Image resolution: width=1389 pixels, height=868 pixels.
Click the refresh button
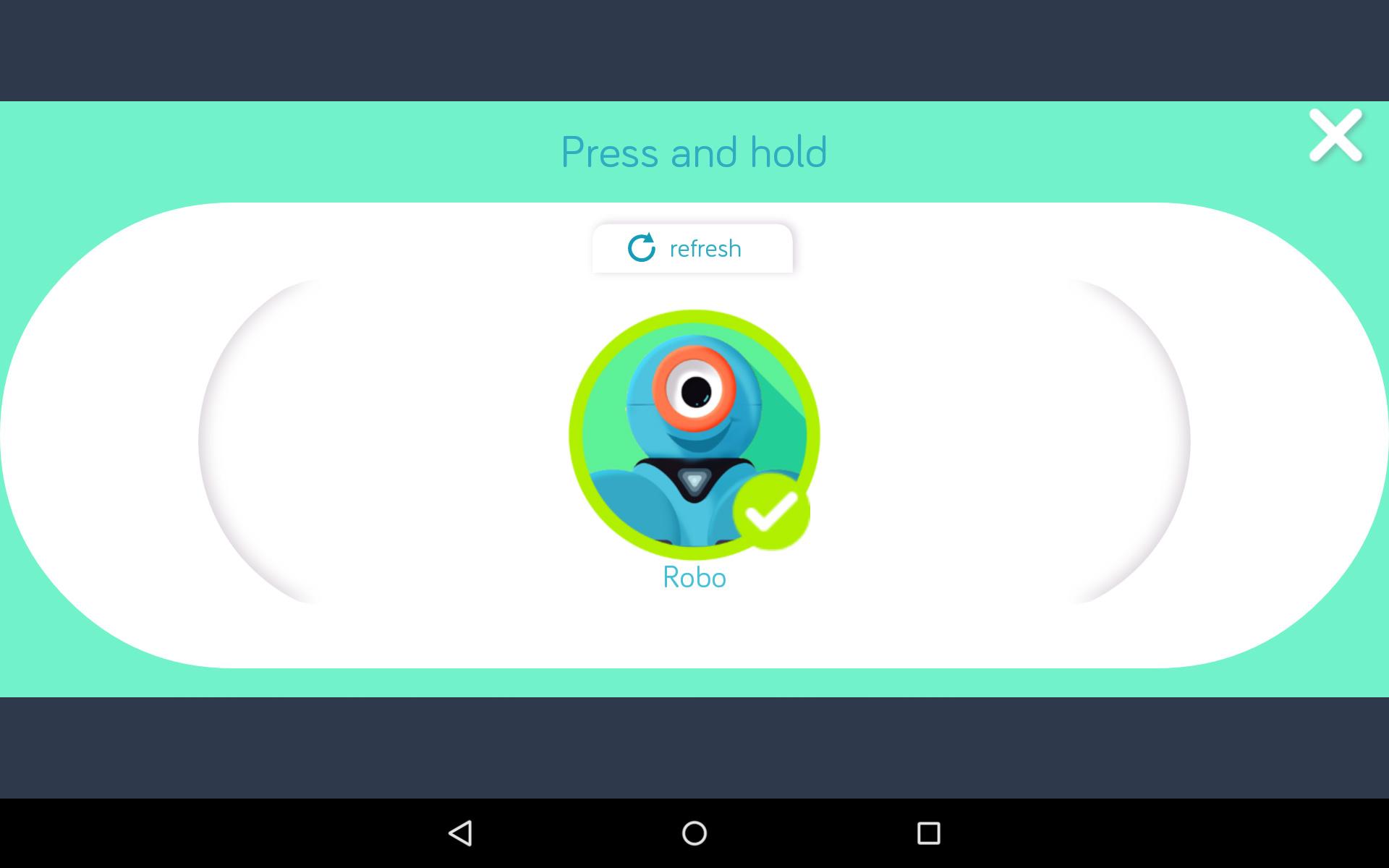(x=694, y=248)
